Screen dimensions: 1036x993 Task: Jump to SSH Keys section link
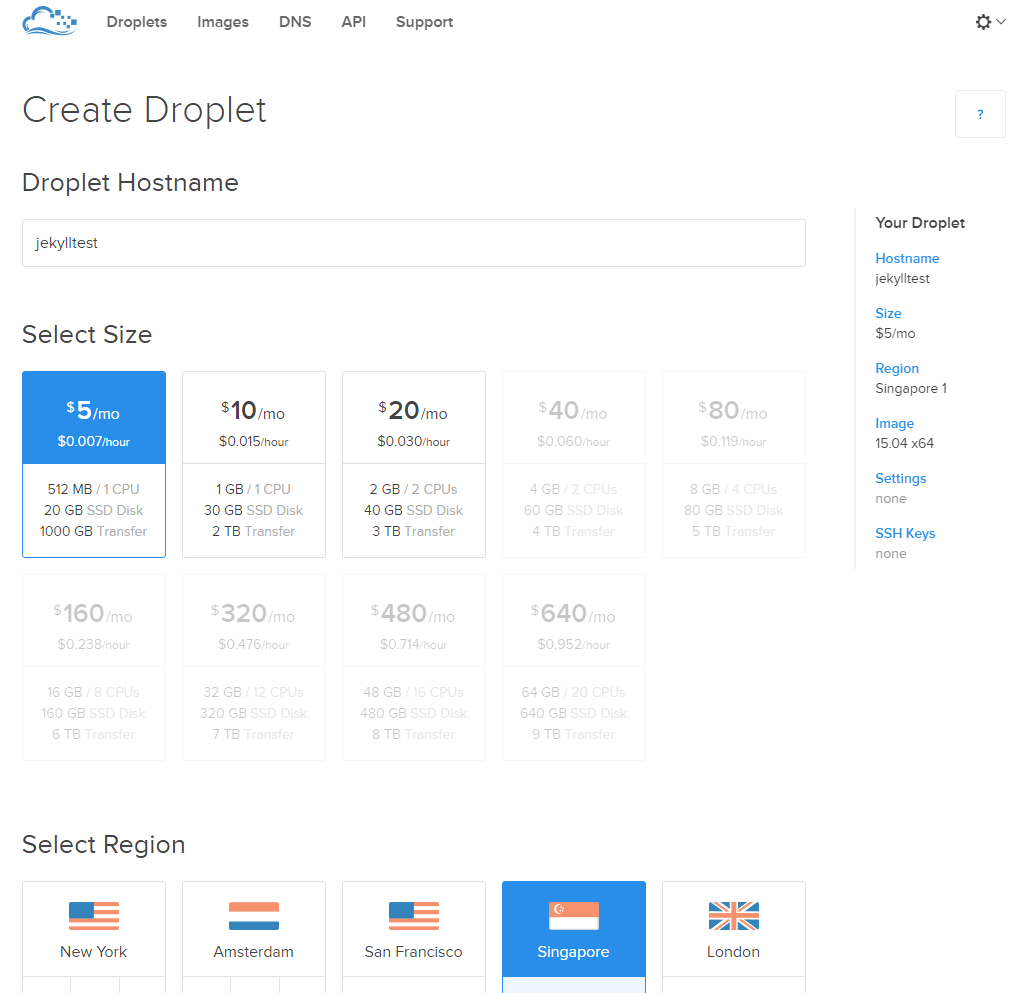pos(905,533)
